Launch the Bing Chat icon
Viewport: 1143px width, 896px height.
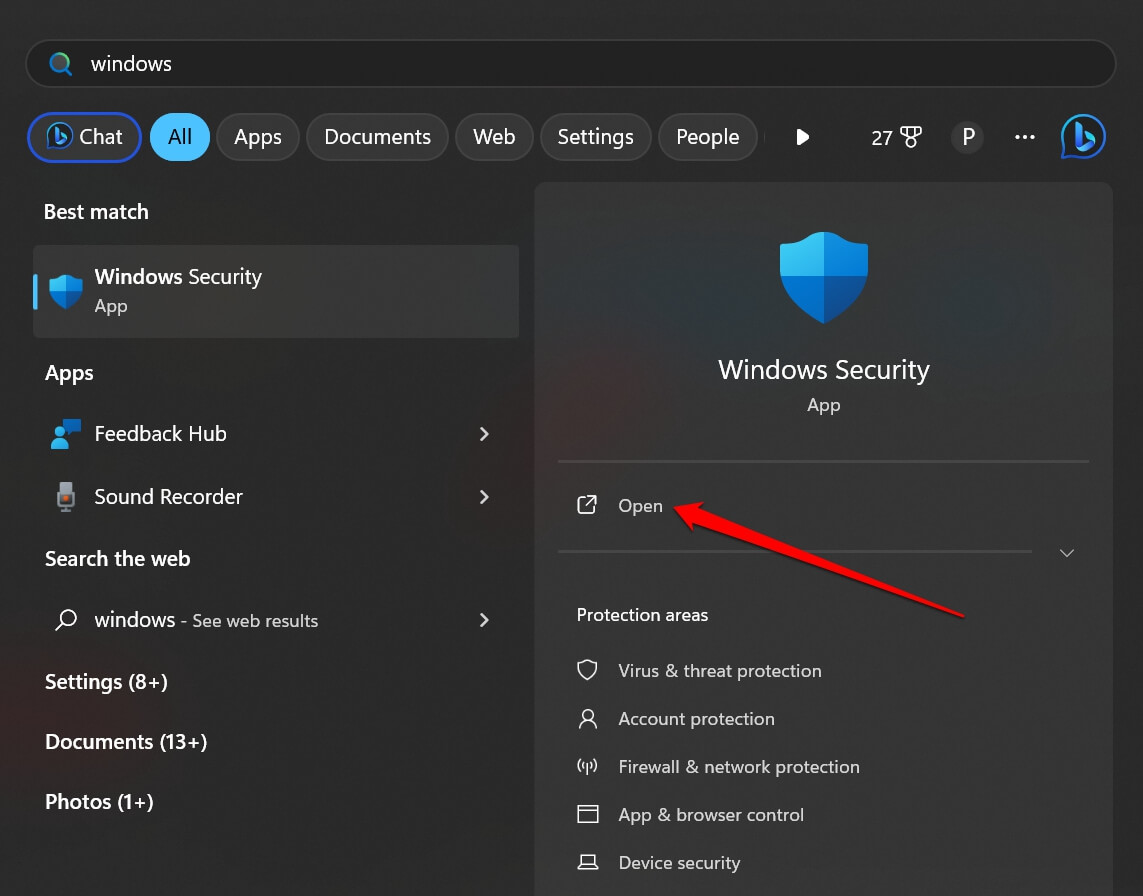pos(1082,137)
